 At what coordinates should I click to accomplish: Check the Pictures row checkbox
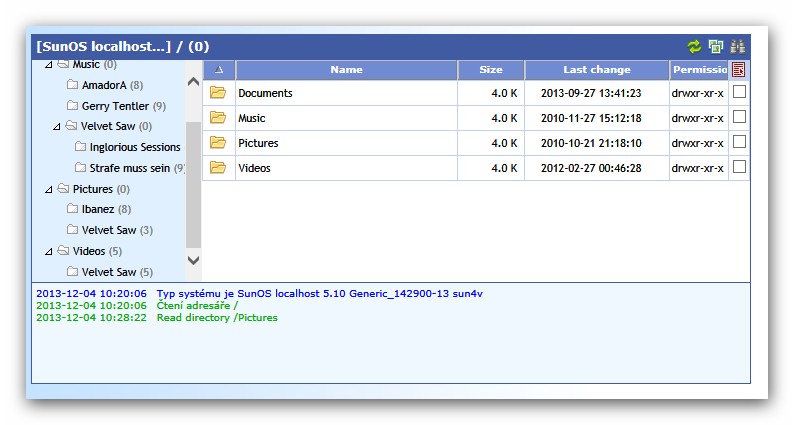[x=739, y=142]
